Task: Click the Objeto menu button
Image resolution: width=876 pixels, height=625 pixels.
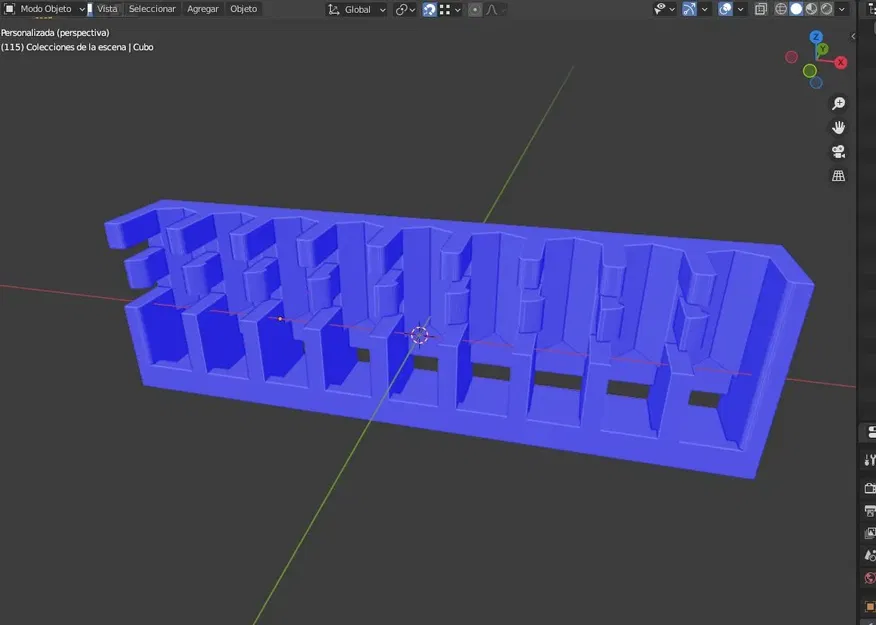Action: pyautogui.click(x=244, y=9)
